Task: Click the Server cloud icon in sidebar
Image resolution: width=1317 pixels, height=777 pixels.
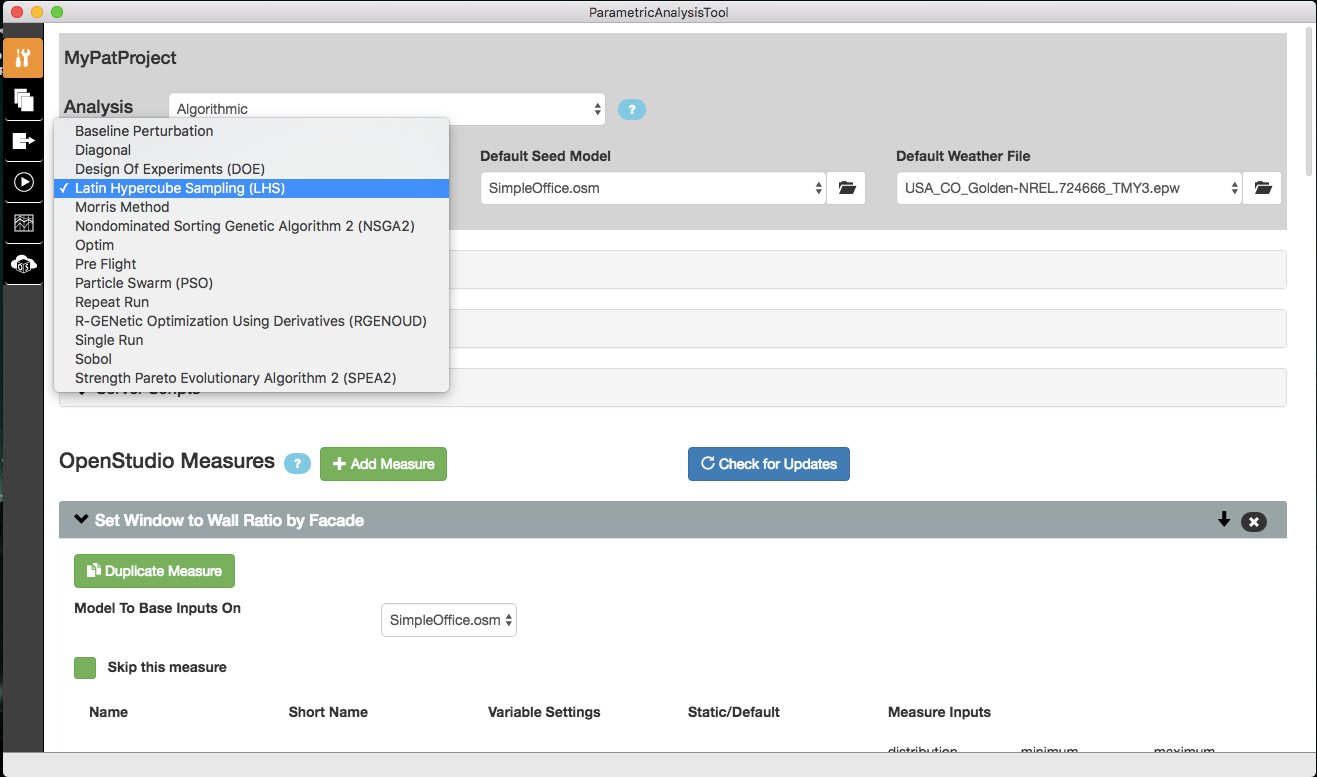Action: [23, 264]
